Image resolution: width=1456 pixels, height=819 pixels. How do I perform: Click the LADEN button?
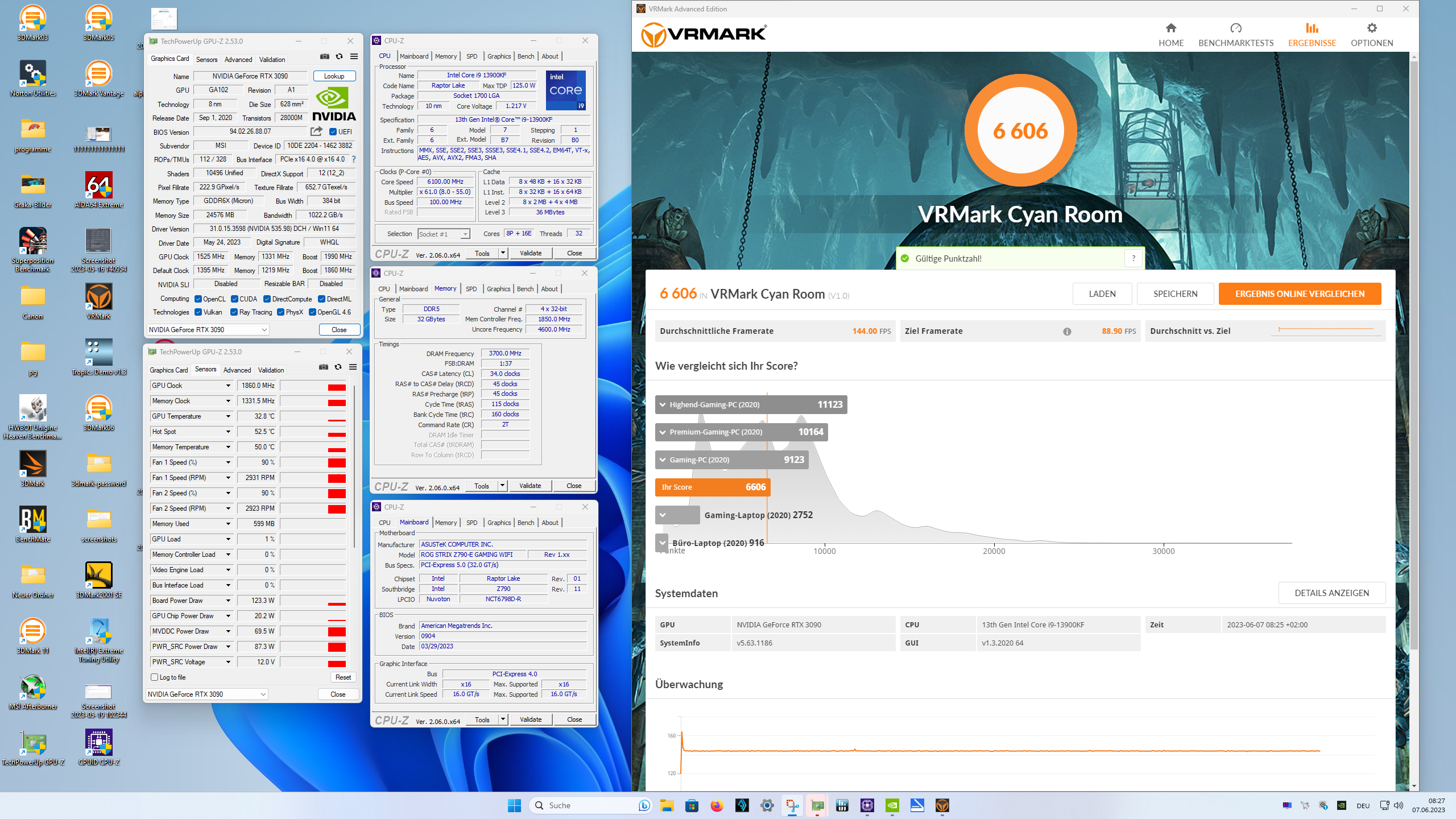(x=1102, y=293)
